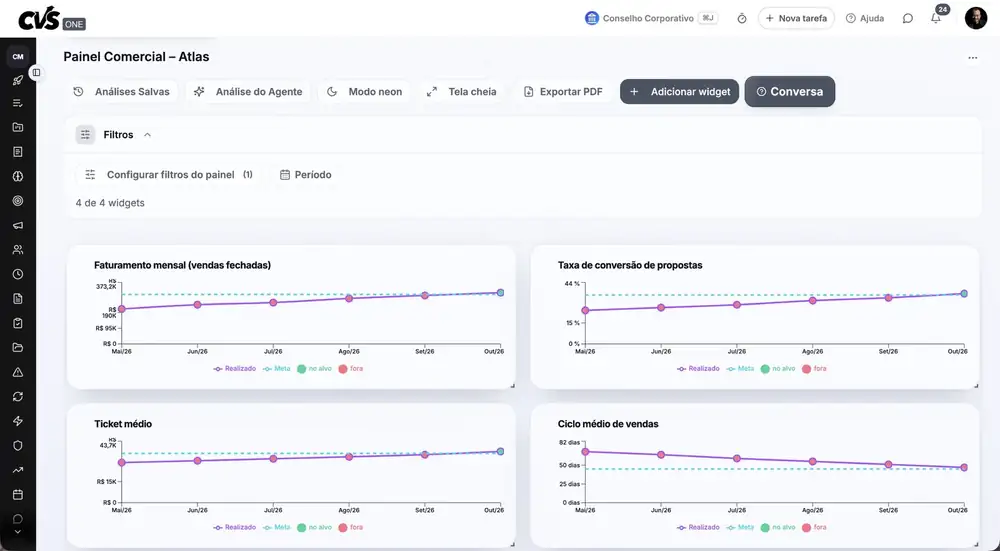
Task: Open Análises Salvas
Action: tap(121, 92)
